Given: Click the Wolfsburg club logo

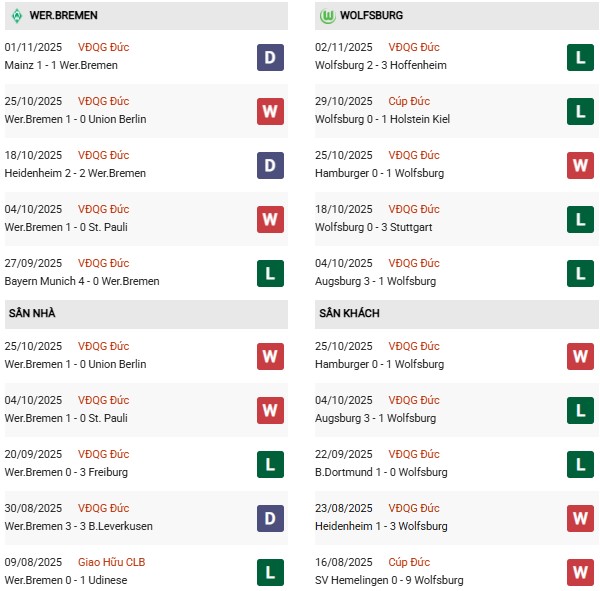Looking at the screenshot, I should [326, 16].
